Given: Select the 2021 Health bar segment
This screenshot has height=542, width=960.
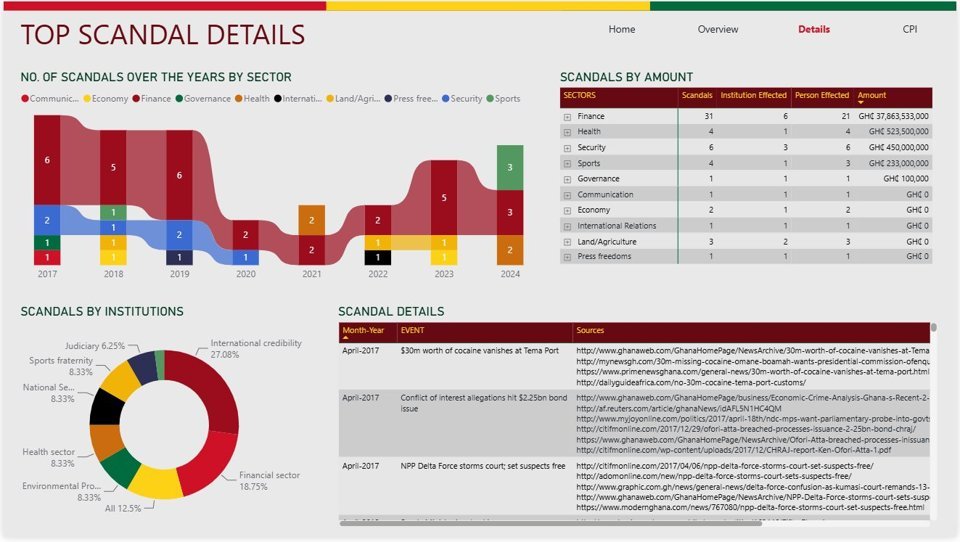Looking at the screenshot, I should tap(312, 220).
